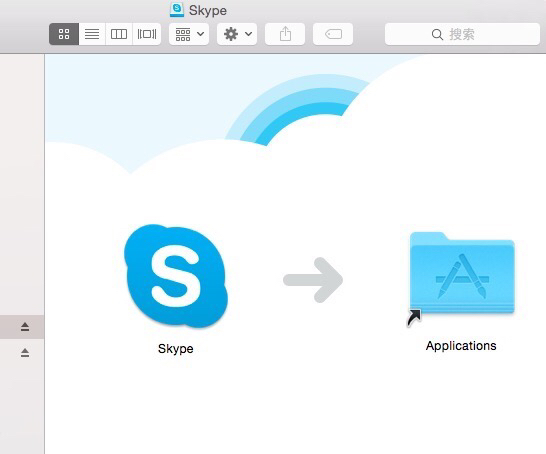Select the Applications folder shortcut
This screenshot has width=546, height=454.
coord(461,279)
